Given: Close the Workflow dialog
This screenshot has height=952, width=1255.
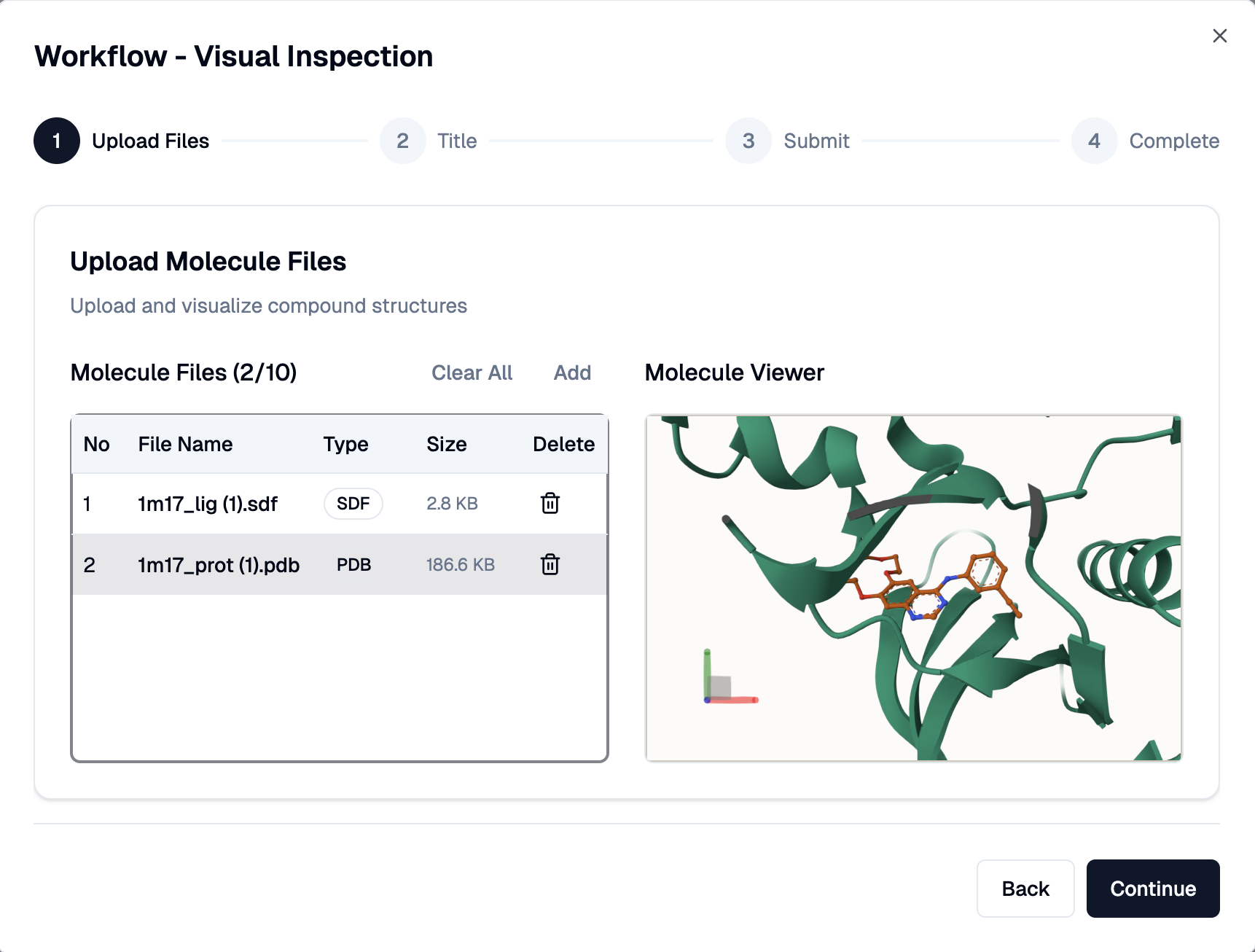Looking at the screenshot, I should (x=1219, y=36).
